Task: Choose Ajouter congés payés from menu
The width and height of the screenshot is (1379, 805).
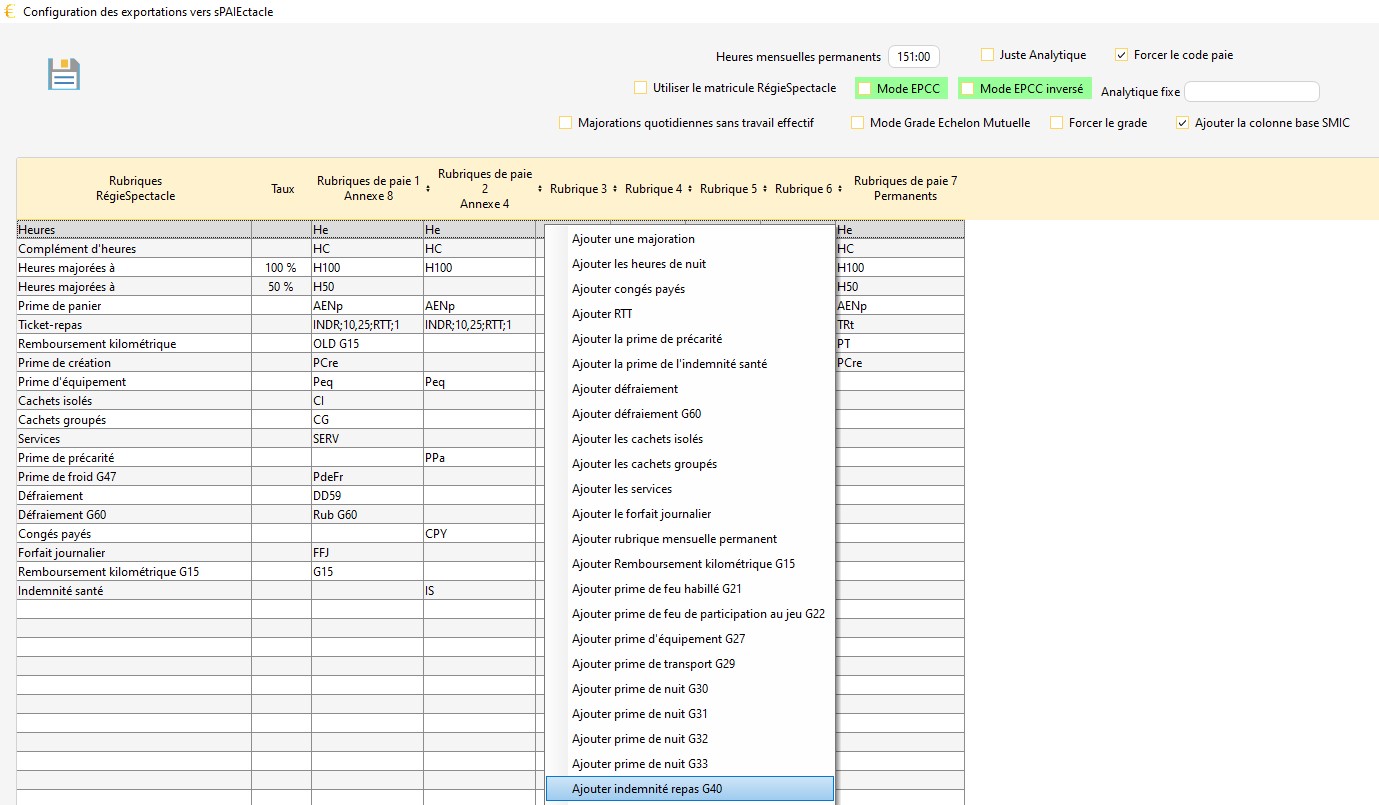Action: 628,289
